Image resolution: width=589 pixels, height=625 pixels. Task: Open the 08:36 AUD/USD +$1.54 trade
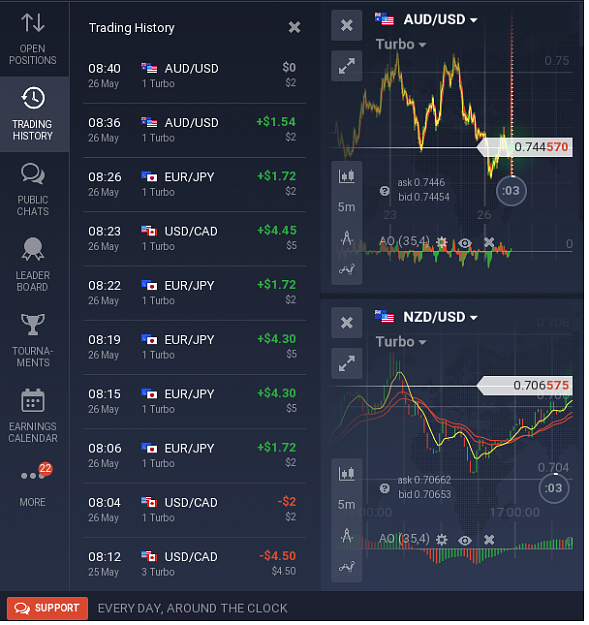click(x=195, y=131)
